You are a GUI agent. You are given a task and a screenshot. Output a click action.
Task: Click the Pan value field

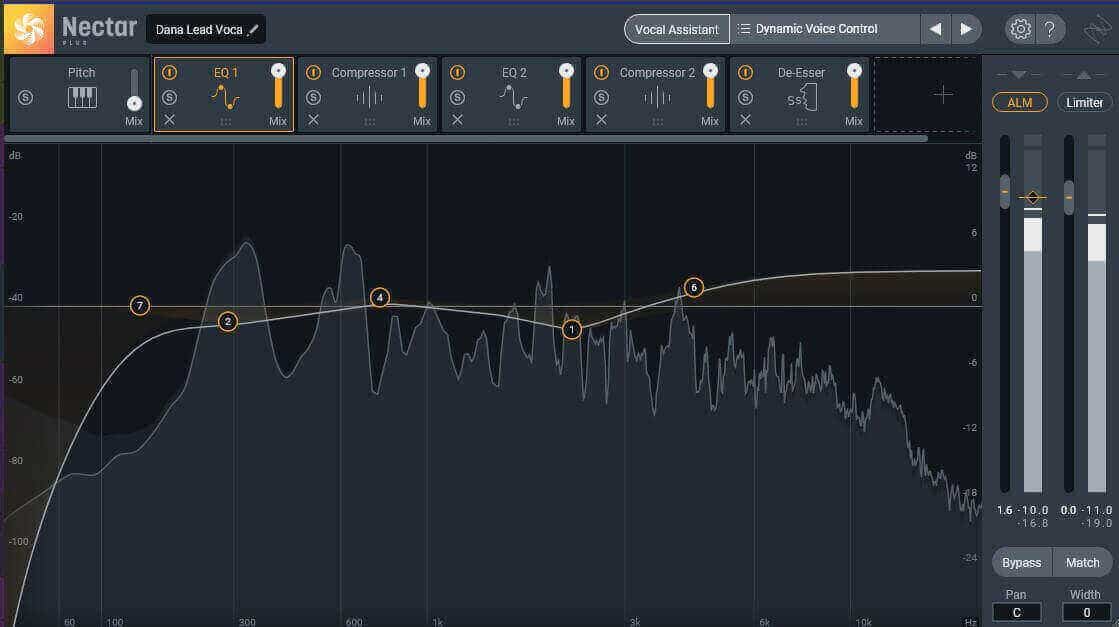click(1016, 612)
